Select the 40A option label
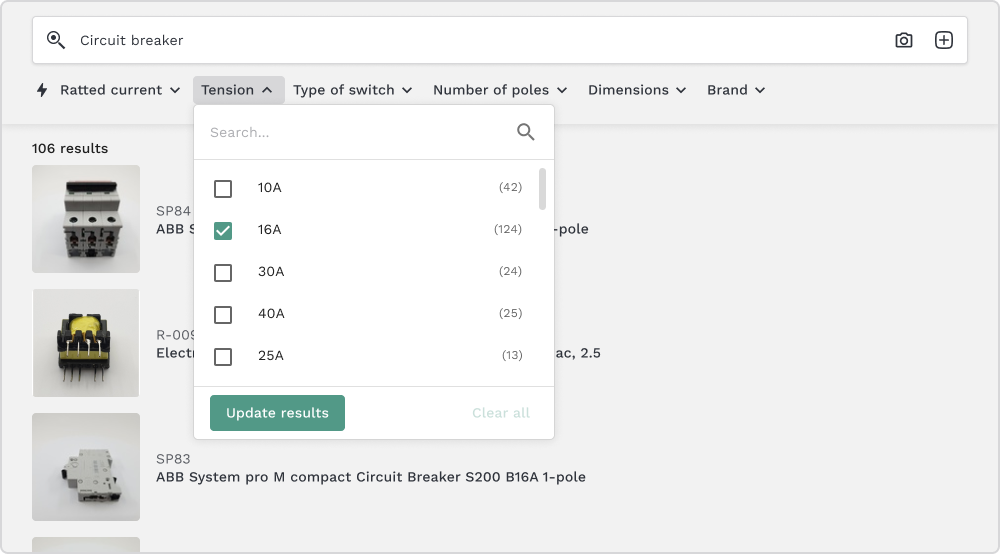1000x554 pixels. 271,314
